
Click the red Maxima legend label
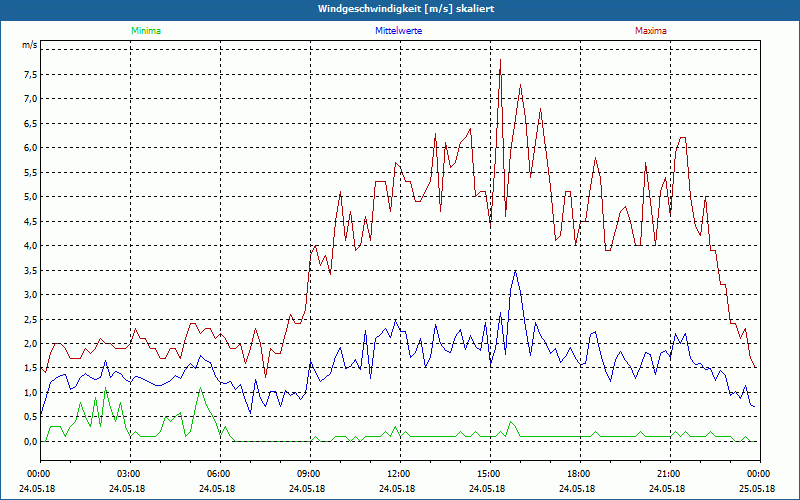point(651,31)
